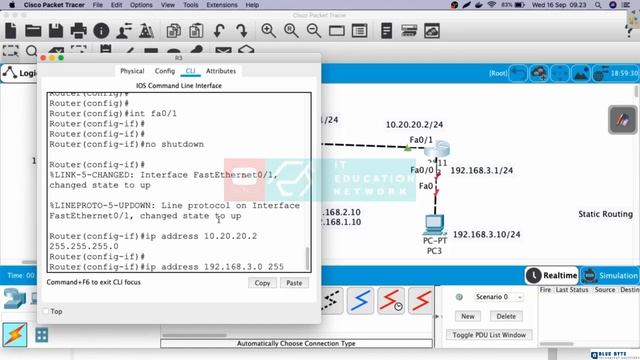Reset the zoom level with the R magnifier

click(291, 31)
